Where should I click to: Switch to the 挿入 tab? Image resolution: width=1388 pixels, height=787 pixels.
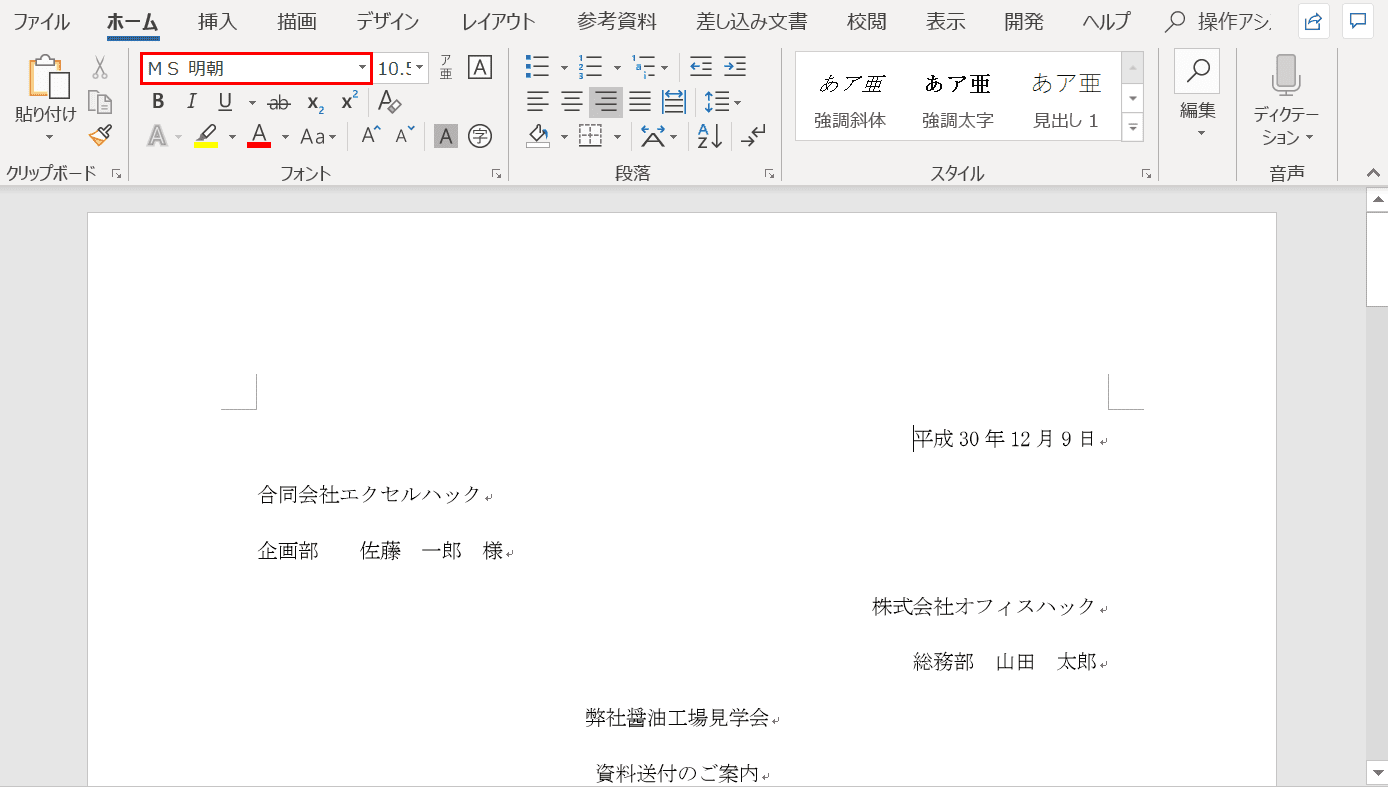[x=217, y=21]
